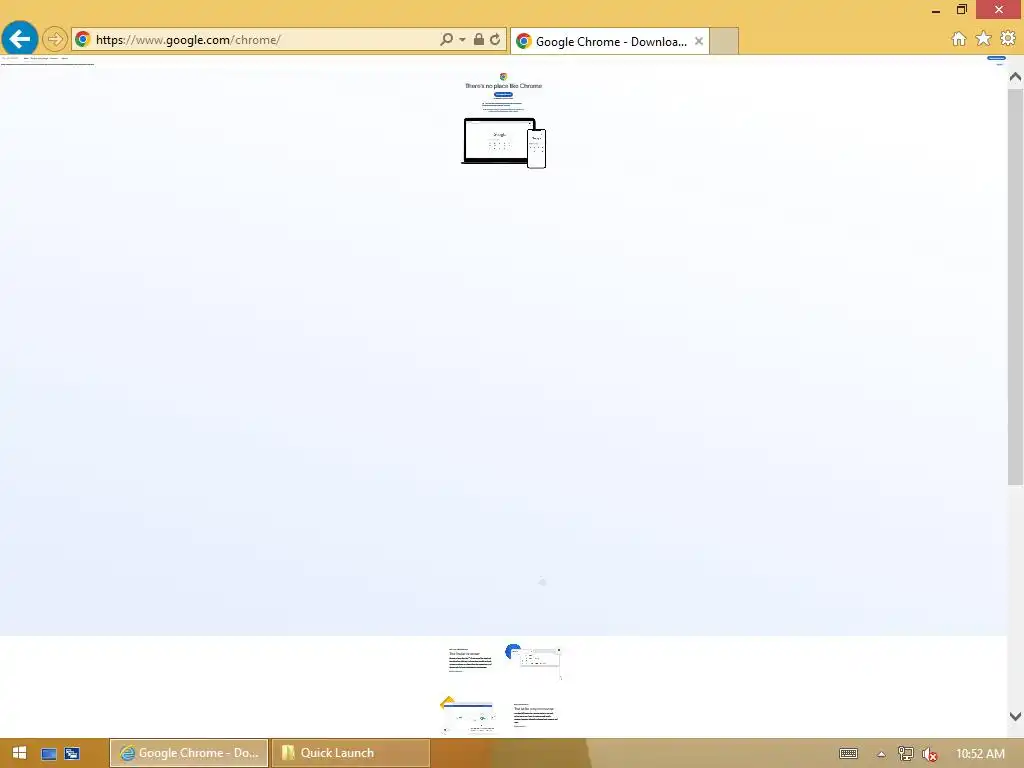The image size is (1024, 768).
Task: Click the Chrome logo above the page headline
Action: click(504, 76)
